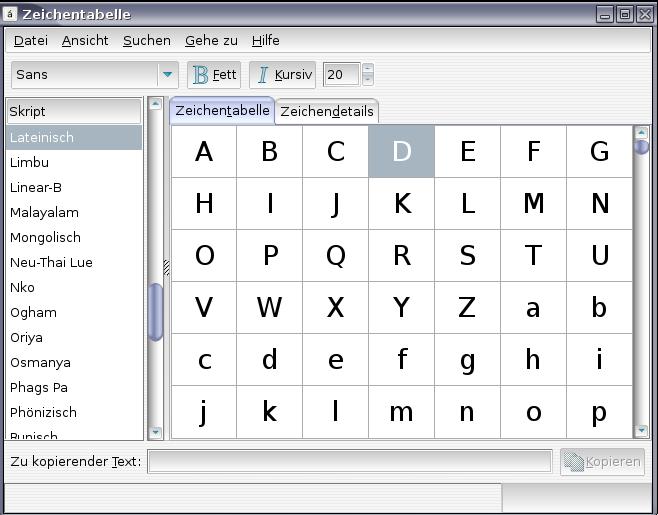Open the Hilfe menu
The image size is (658, 515).
[266, 40]
